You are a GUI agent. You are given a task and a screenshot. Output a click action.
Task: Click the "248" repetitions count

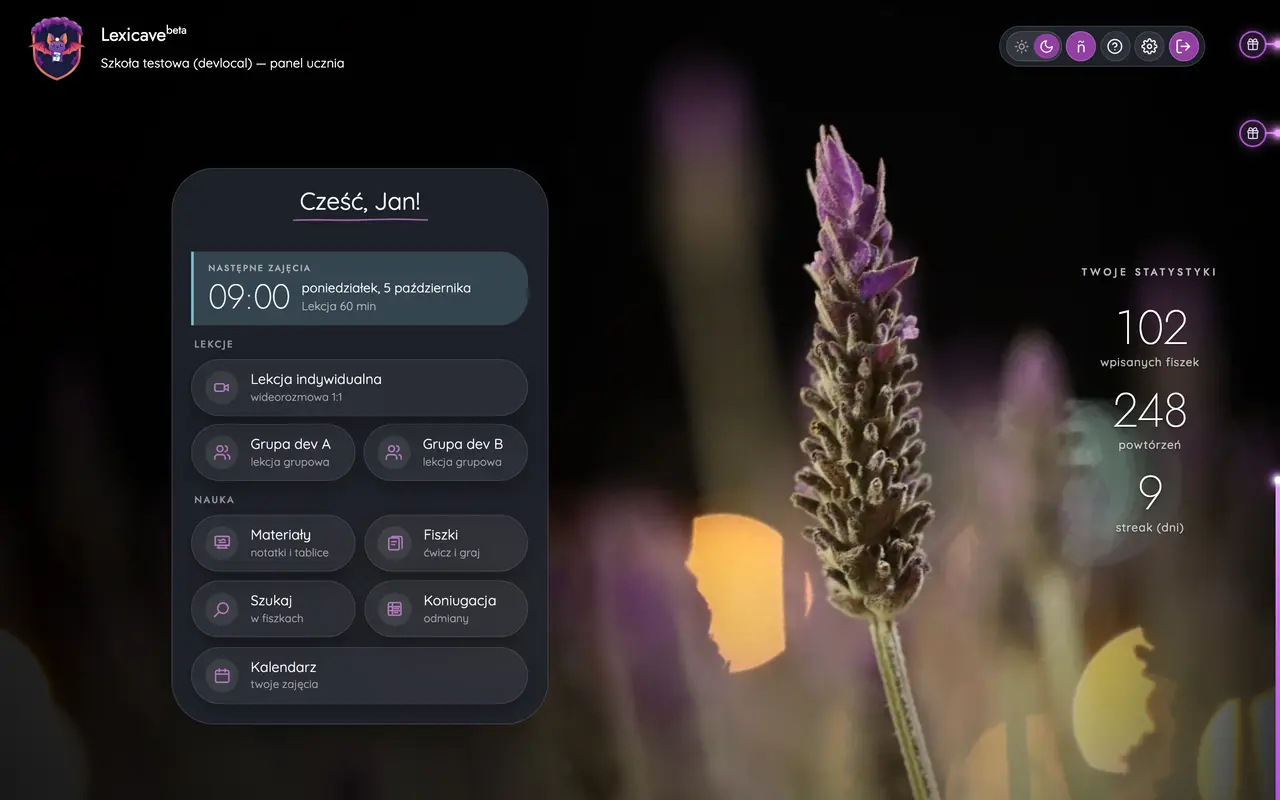tap(1150, 410)
